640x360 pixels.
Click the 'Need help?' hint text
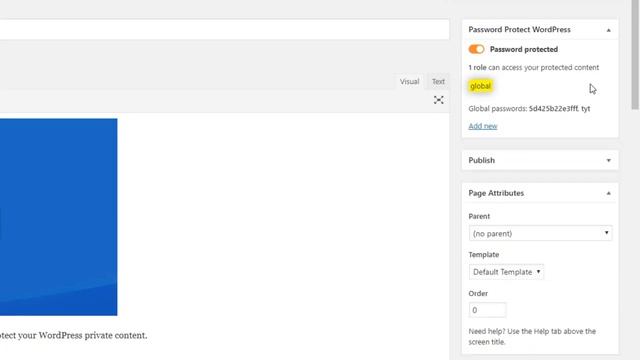click(532, 336)
